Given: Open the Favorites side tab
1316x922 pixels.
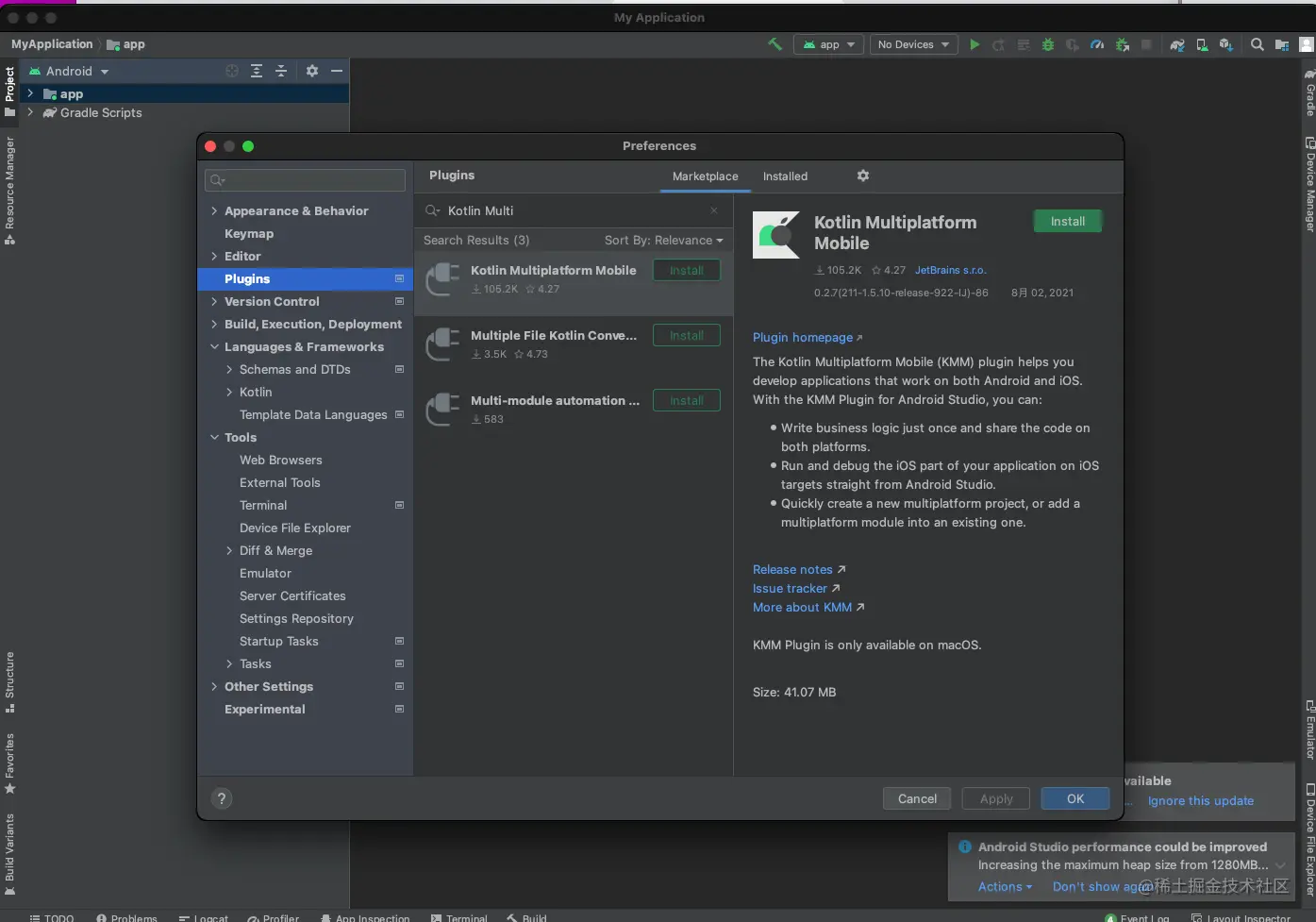Looking at the screenshot, I should click(x=9, y=763).
